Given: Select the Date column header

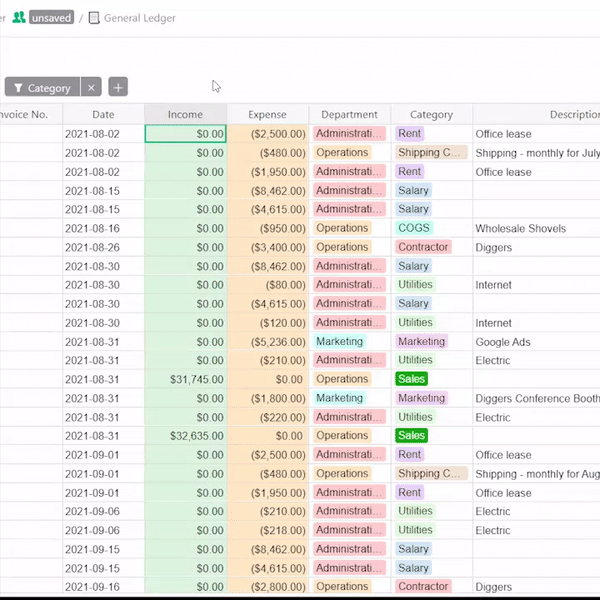Looking at the screenshot, I should coord(103,114).
